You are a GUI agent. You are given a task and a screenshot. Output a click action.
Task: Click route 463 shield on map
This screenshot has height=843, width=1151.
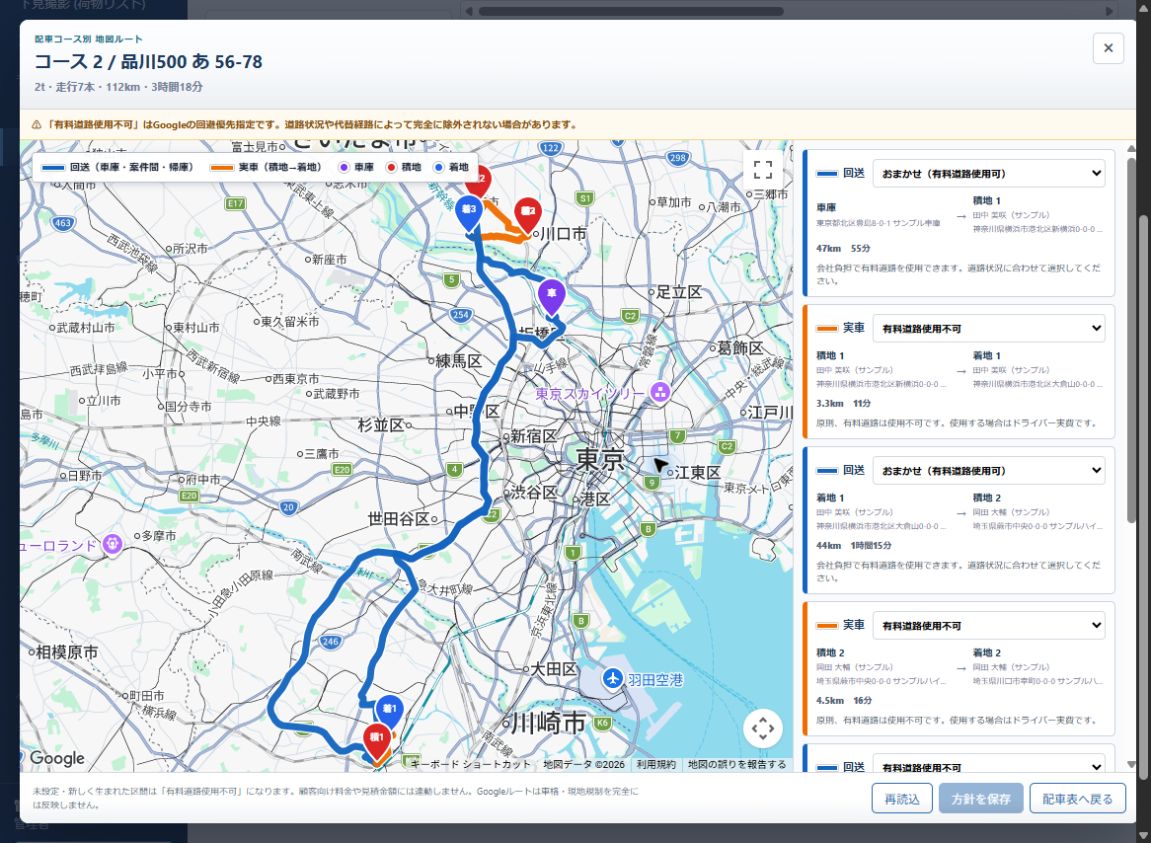point(63,222)
